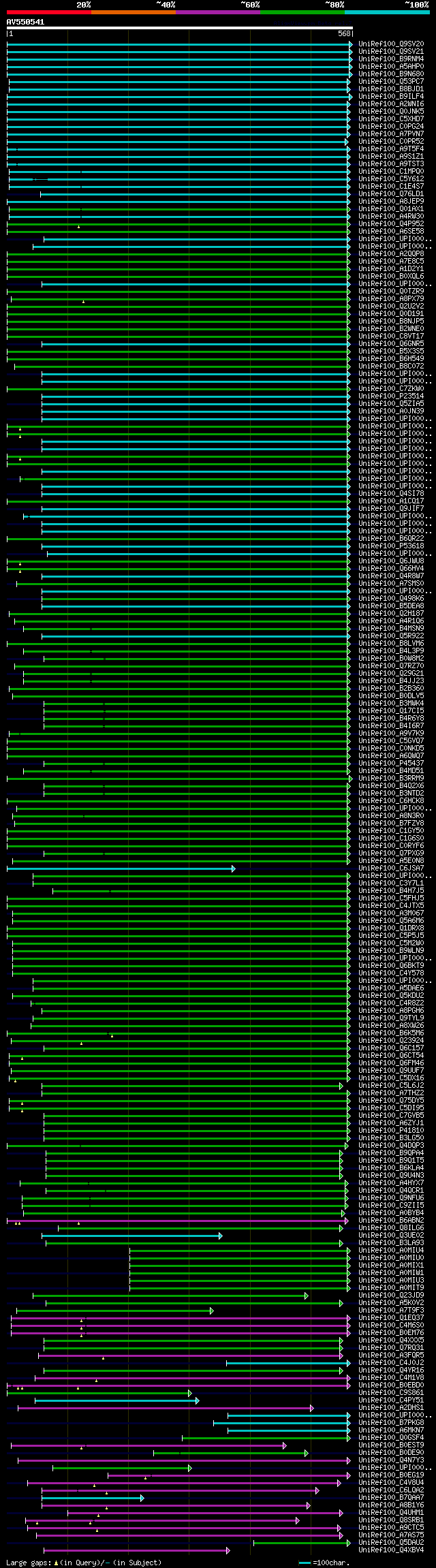Click the cyan alignment bar for UniRef100_C0PR52
Screen dimensions: 436x1568
coord(176,142)
